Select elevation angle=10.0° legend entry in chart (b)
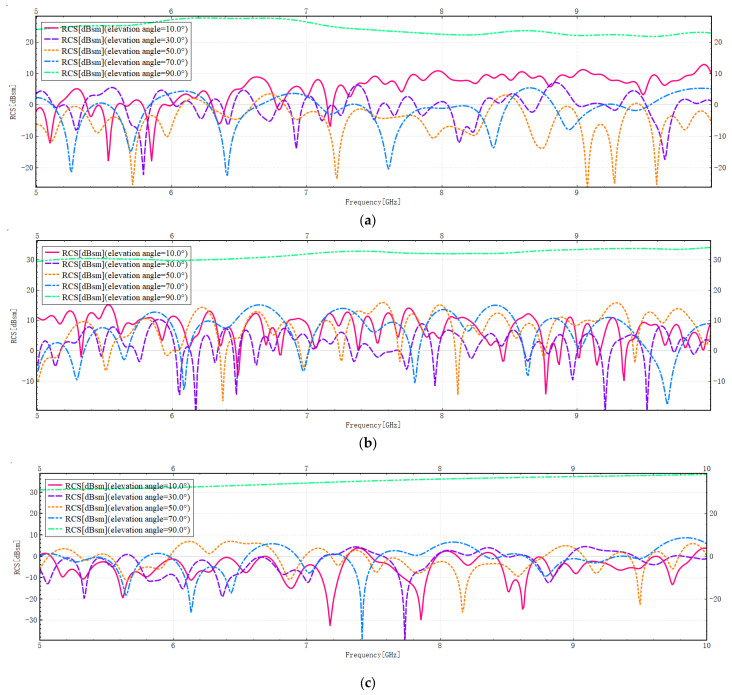Viewport: 732px width, 695px height. click(x=116, y=253)
